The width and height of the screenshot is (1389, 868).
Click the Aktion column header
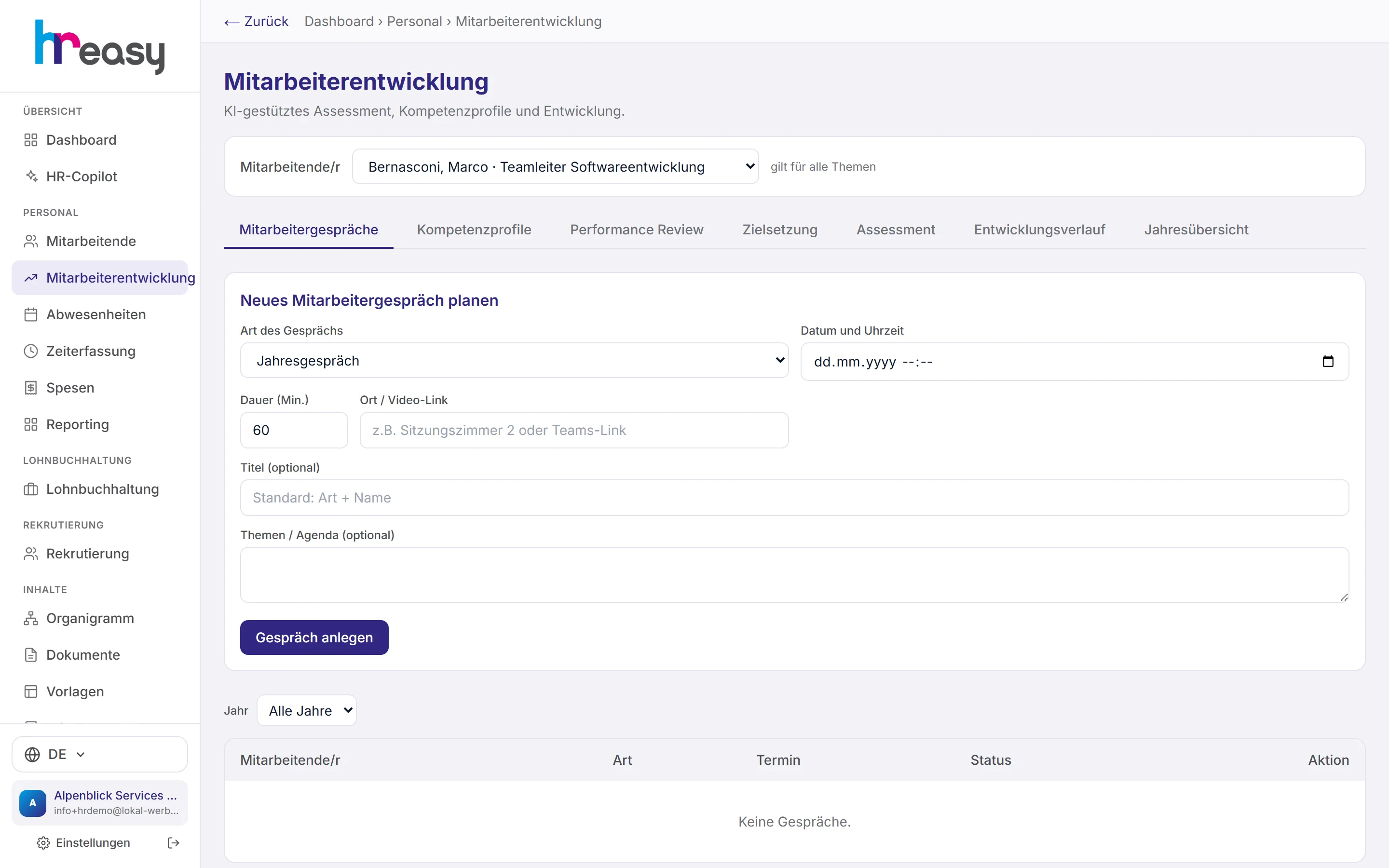(x=1328, y=760)
